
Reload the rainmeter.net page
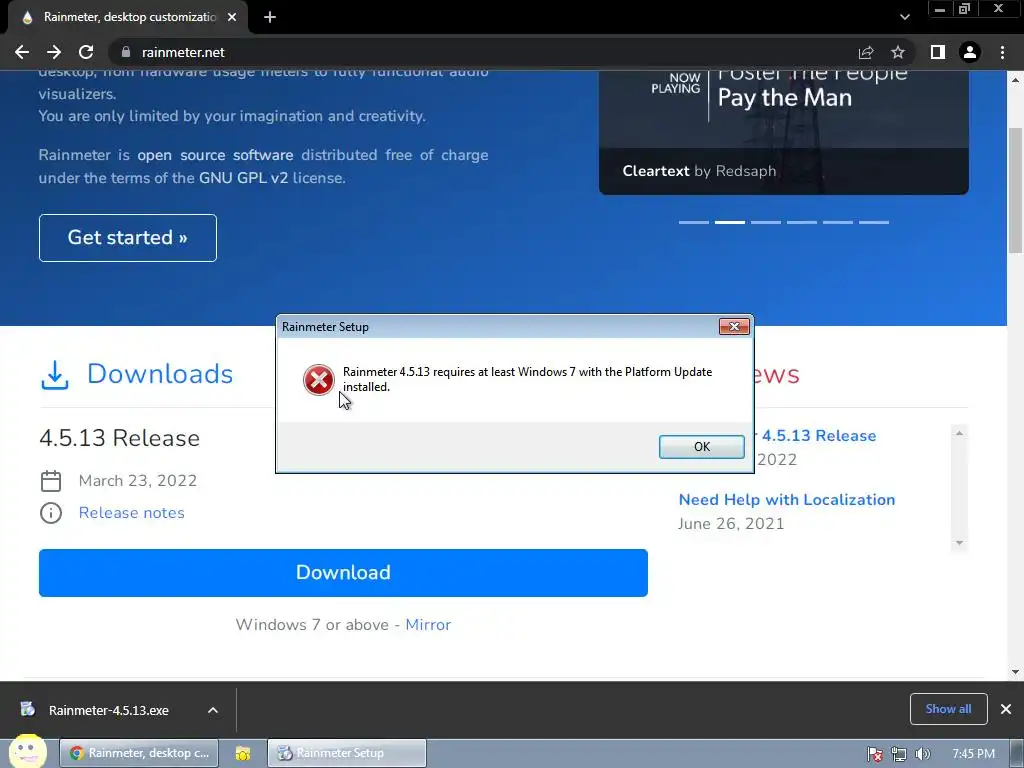(x=86, y=52)
